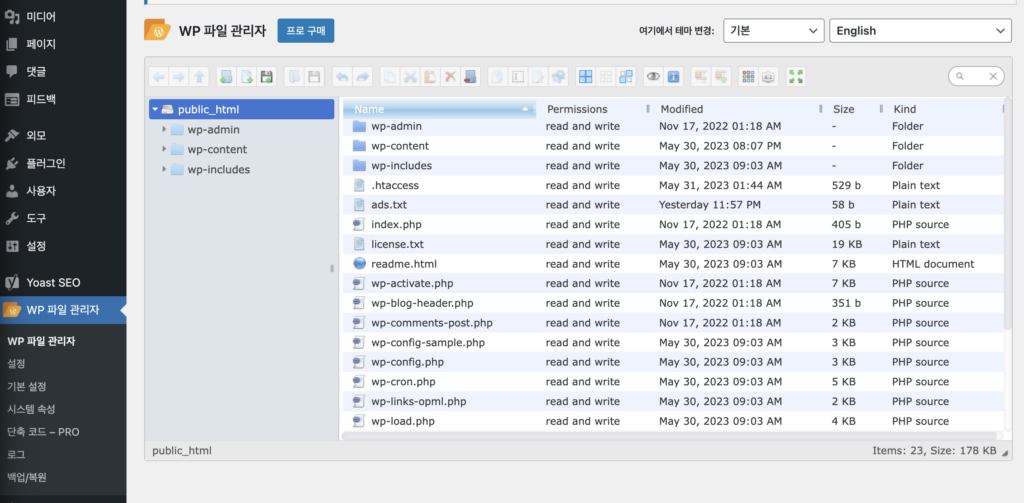Click the WP File Manager folder logo
Viewport: 1024px width, 503px height.
coord(157,30)
